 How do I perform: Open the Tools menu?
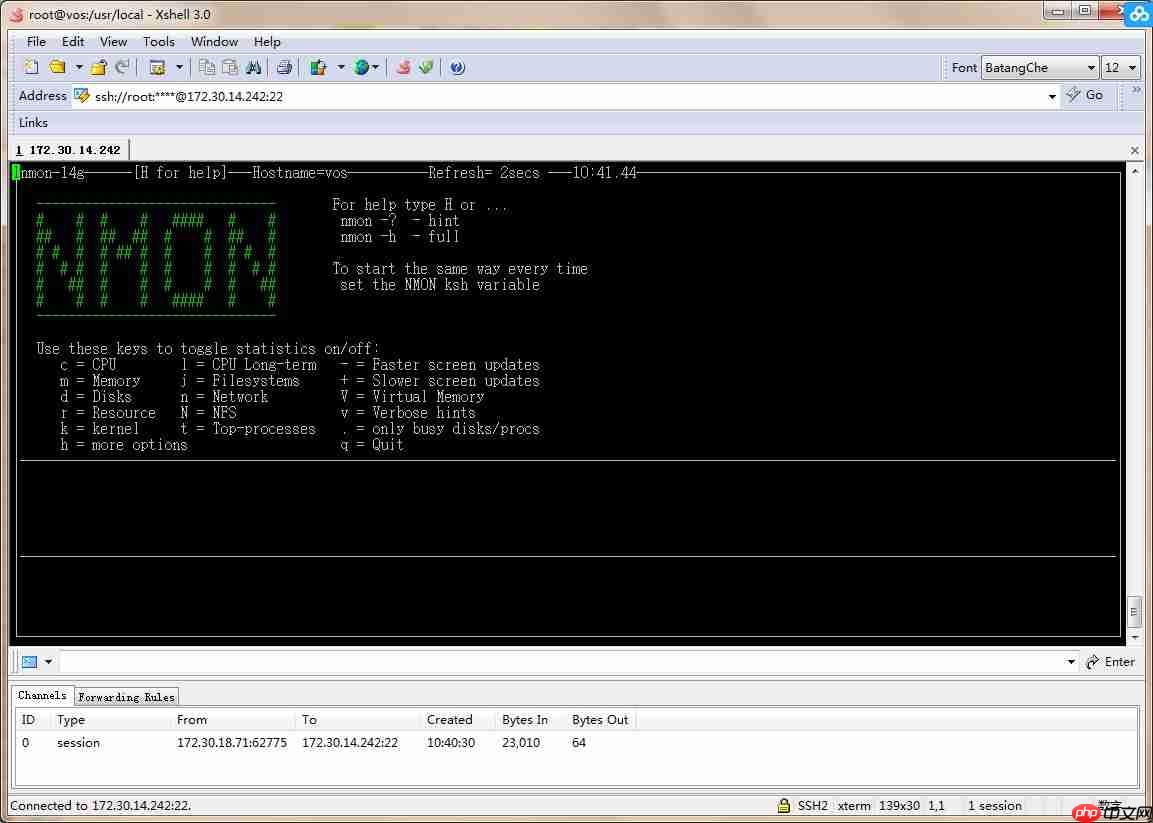point(158,42)
